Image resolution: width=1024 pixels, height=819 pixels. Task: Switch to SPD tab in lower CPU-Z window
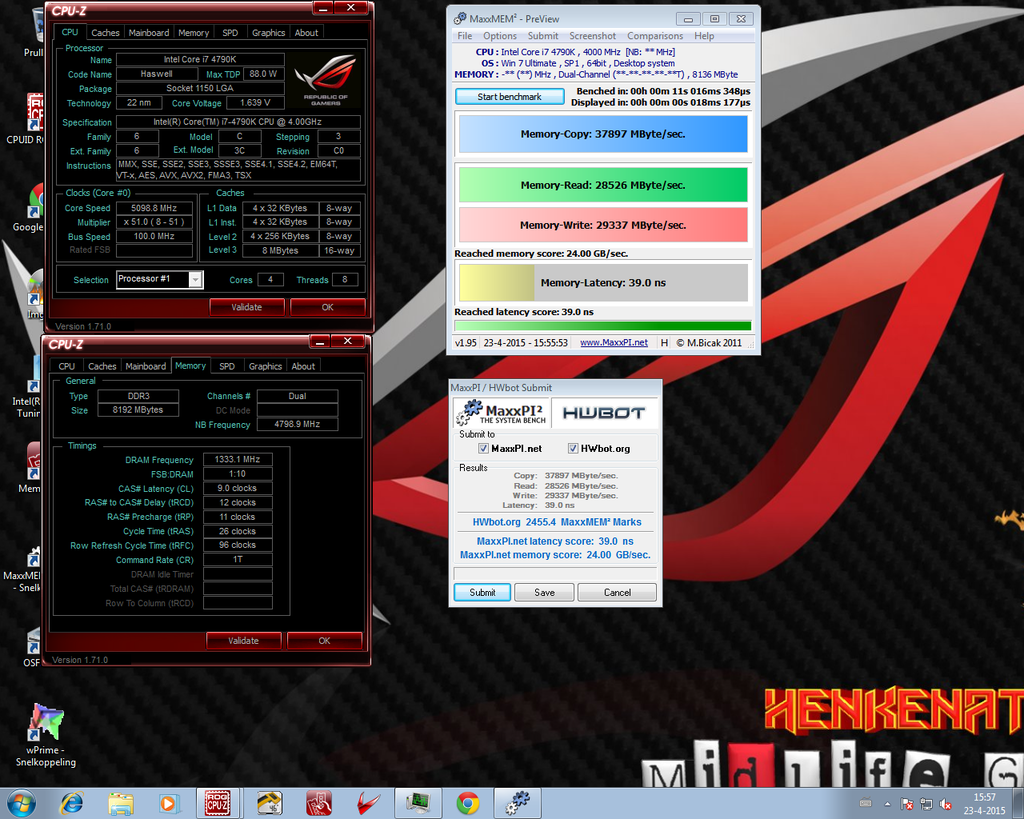(227, 366)
